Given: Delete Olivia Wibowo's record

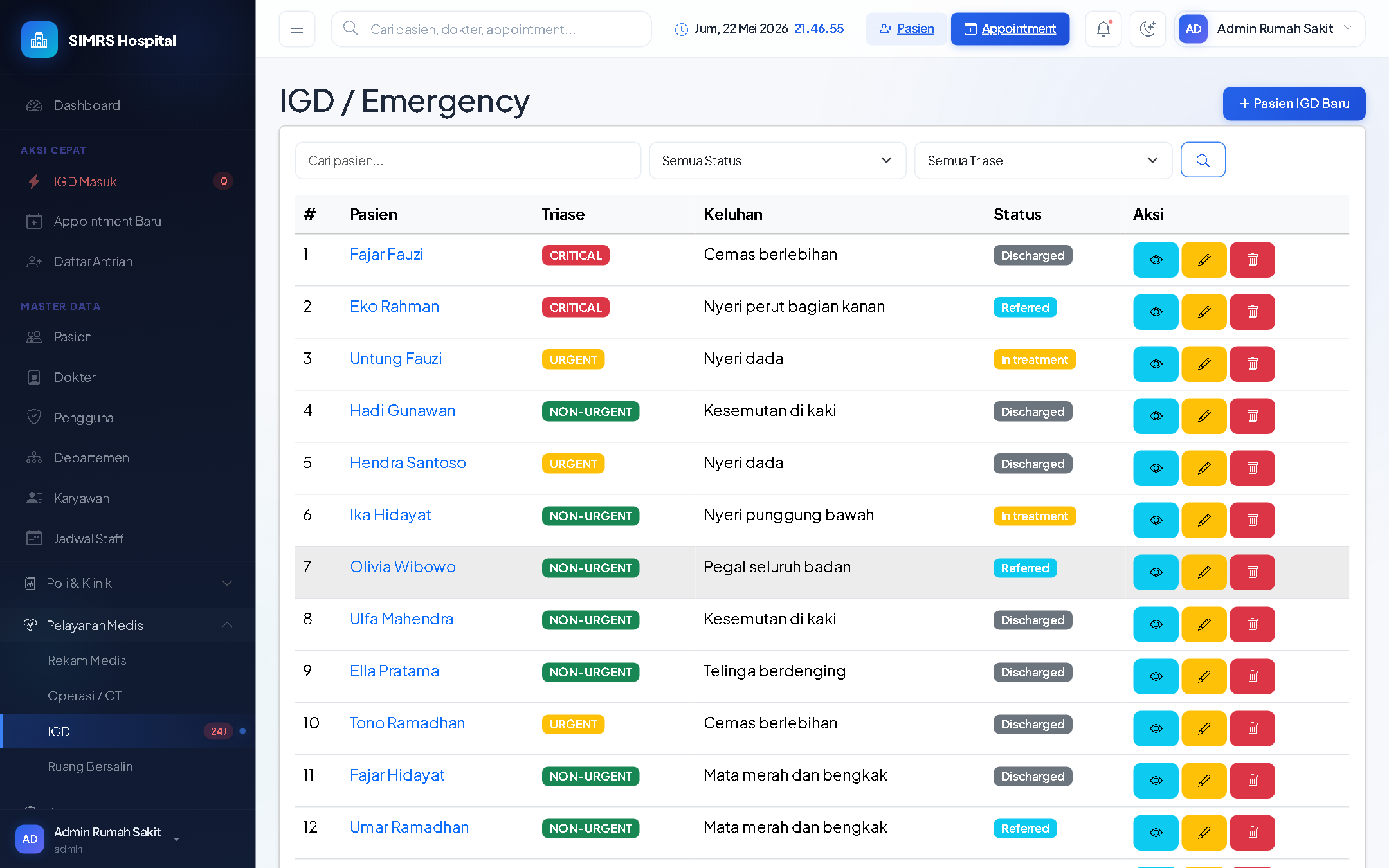Looking at the screenshot, I should click(1252, 572).
